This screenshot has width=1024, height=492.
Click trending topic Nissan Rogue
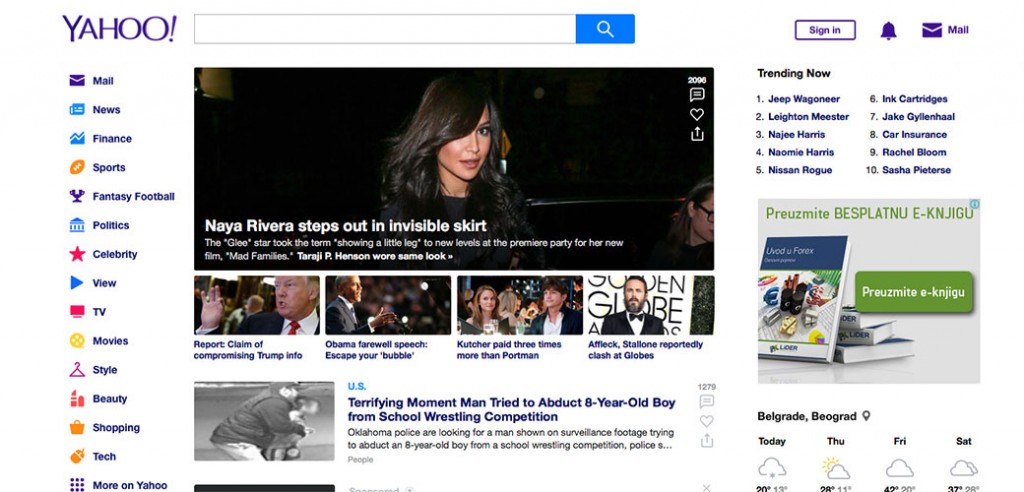pyautogui.click(x=800, y=170)
